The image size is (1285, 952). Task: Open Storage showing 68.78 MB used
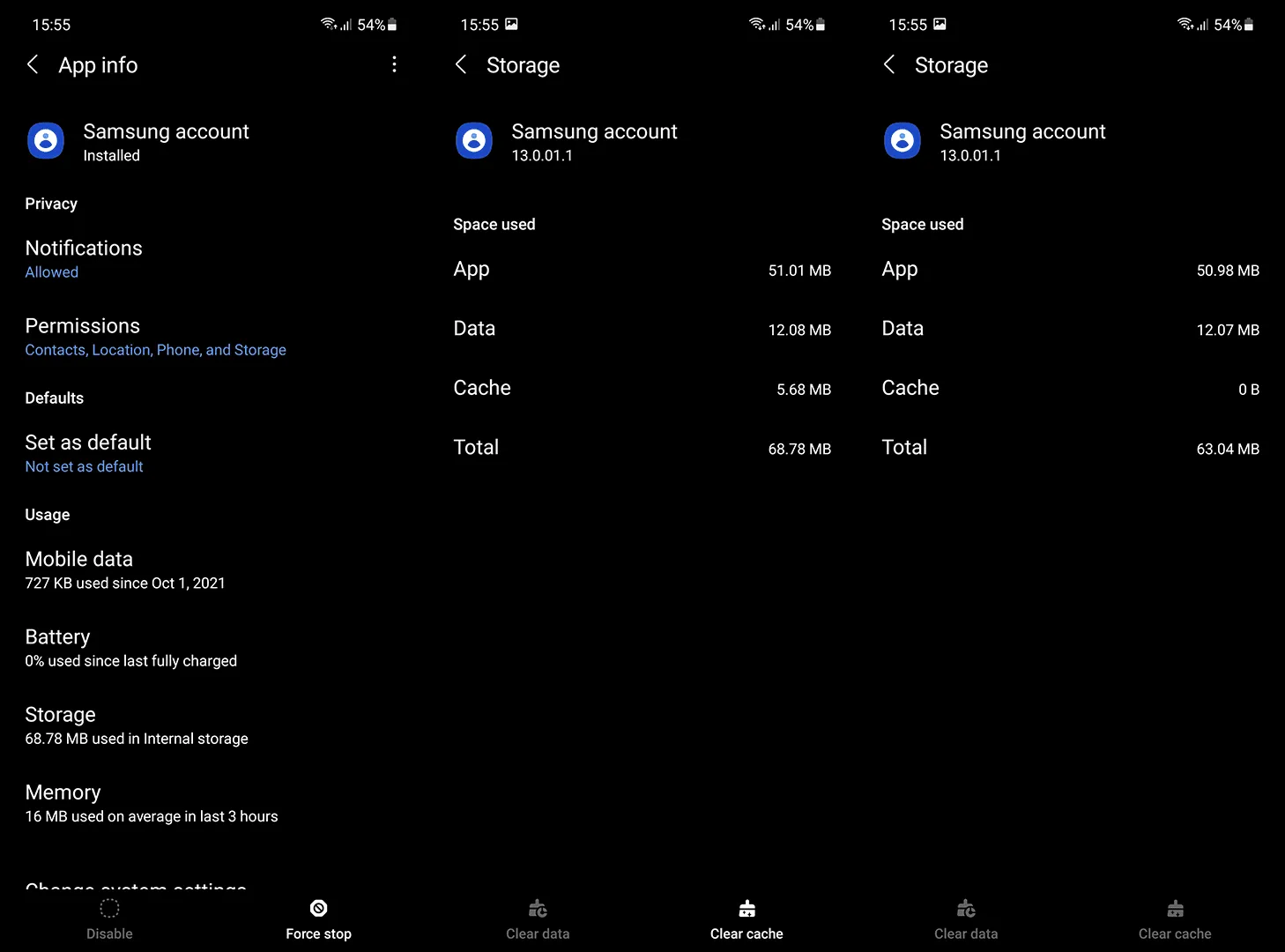point(214,725)
